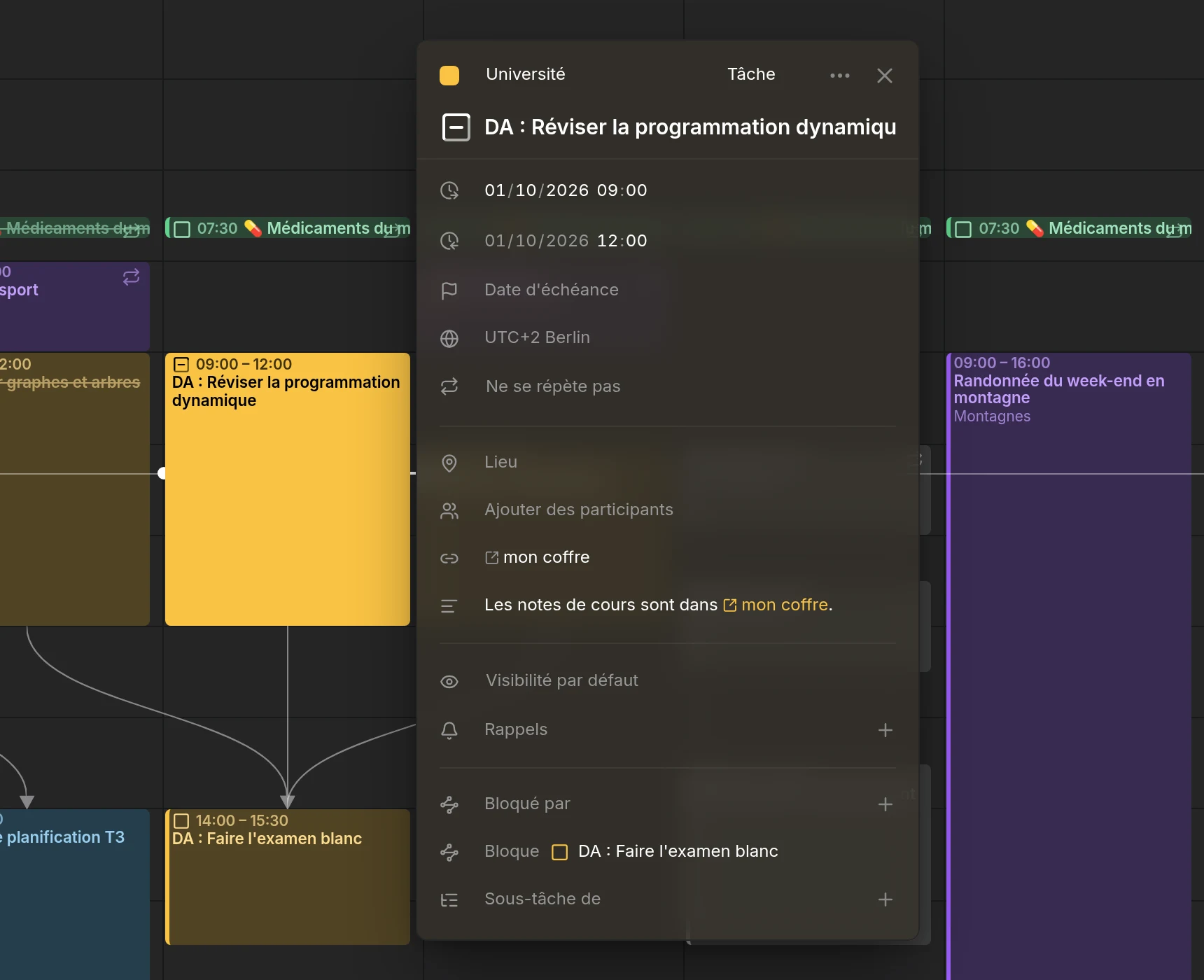Viewport: 1204px width, 980px height.
Task: Click the start time clock icon
Action: point(449,190)
